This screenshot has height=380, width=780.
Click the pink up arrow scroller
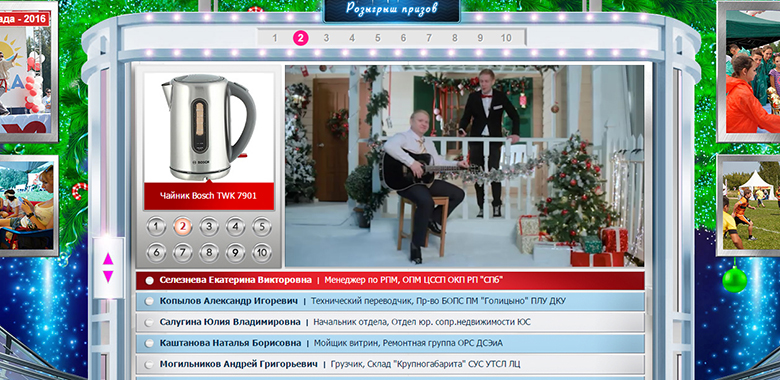108,259
